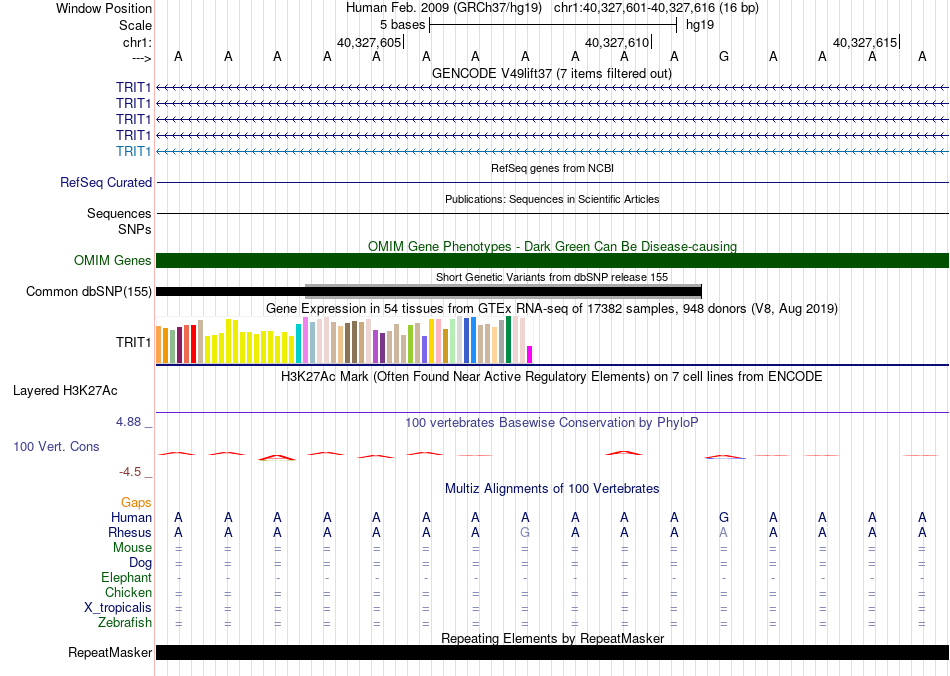Select the Rhesus species label
Viewport: 950px width, 676px height.
point(130,533)
